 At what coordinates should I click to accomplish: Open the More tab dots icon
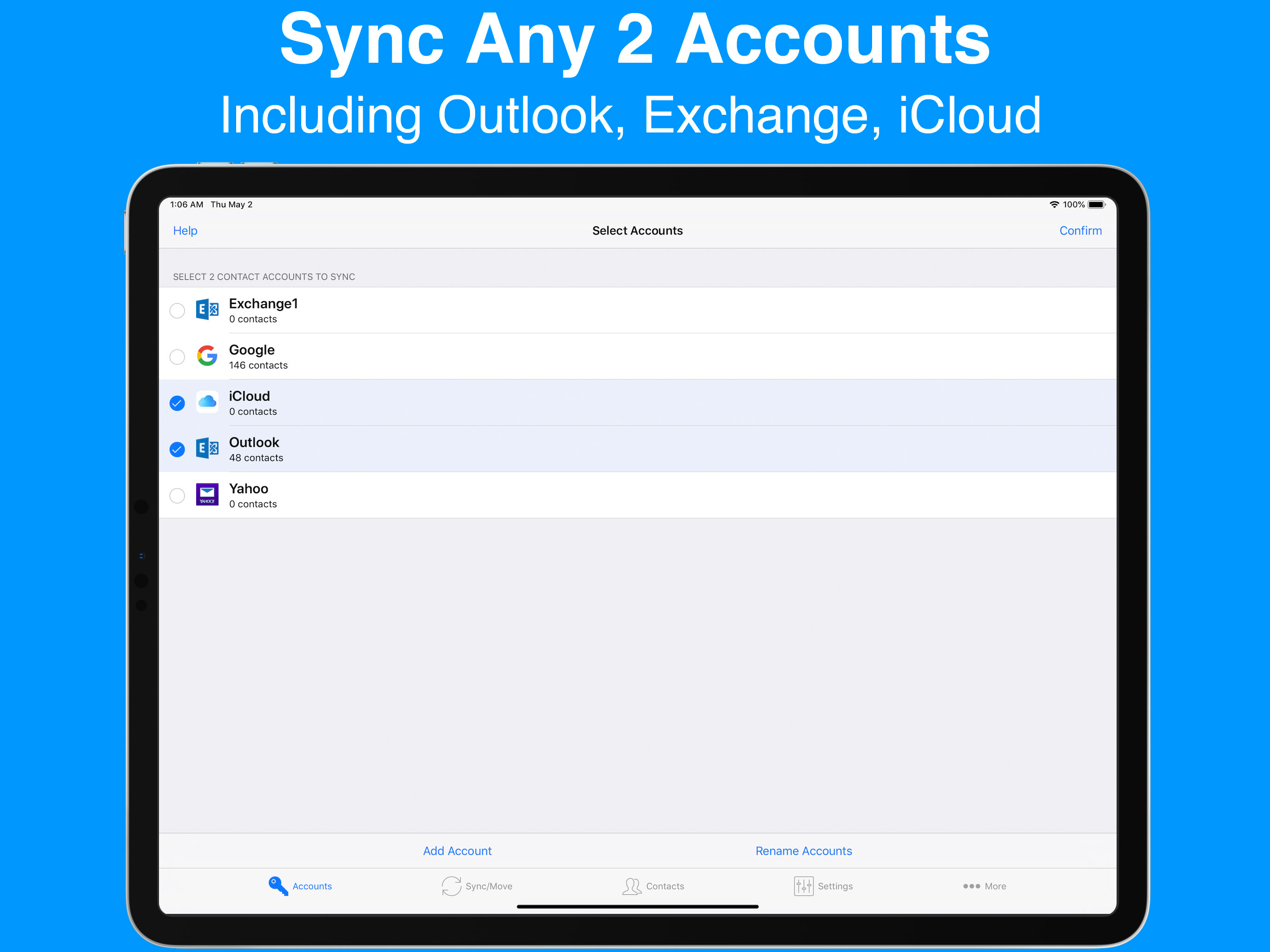[972, 886]
